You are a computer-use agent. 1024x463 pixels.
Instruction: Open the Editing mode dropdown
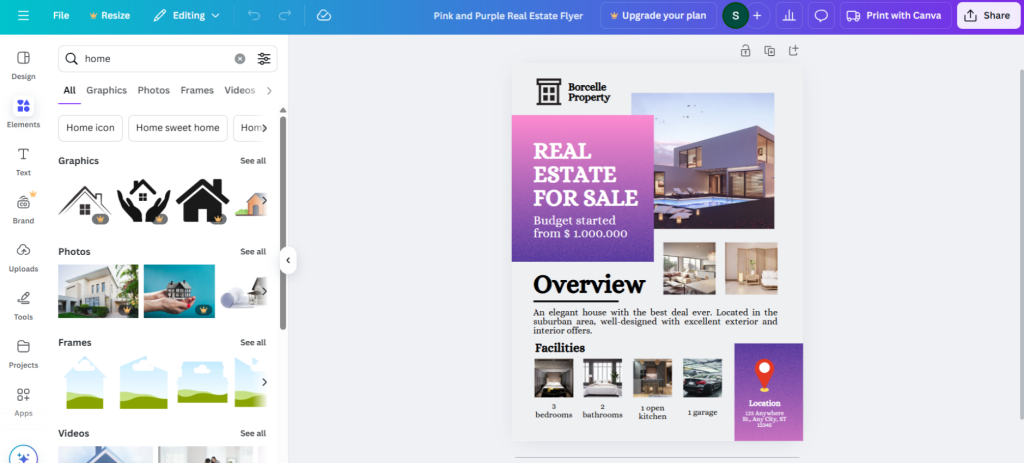tap(186, 16)
